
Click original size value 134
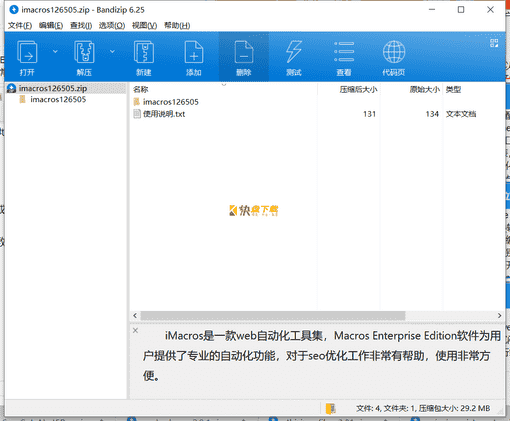pos(432,114)
